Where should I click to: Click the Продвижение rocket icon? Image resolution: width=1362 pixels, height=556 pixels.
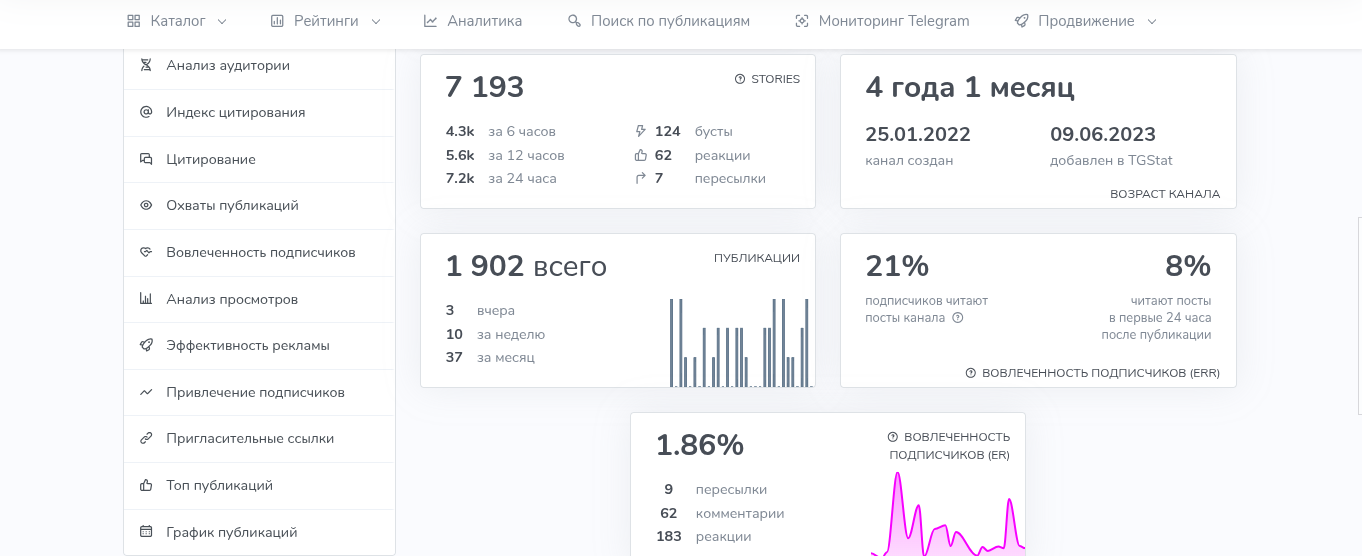[x=1021, y=21]
